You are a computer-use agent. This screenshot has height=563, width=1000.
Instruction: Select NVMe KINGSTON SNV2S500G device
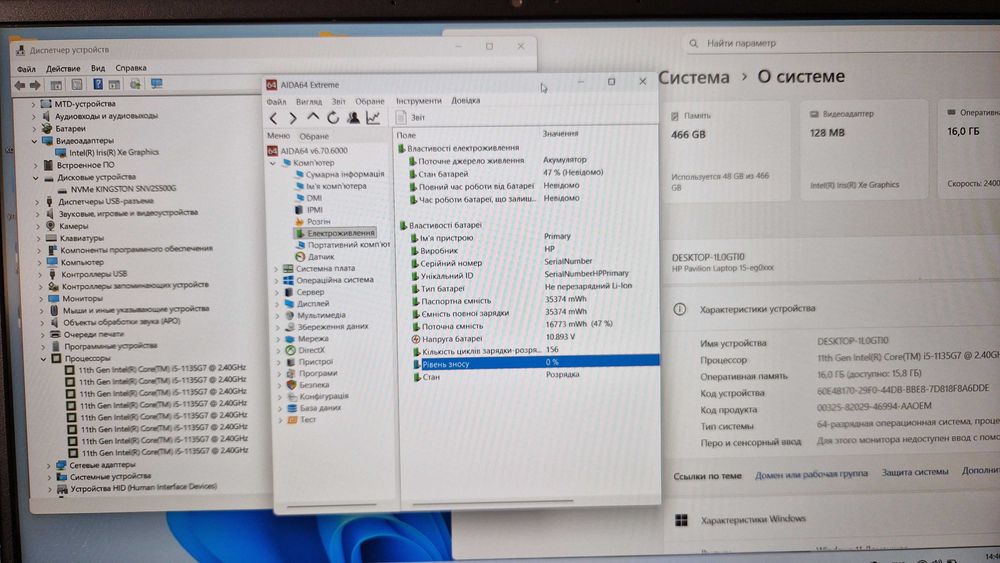click(x=117, y=189)
